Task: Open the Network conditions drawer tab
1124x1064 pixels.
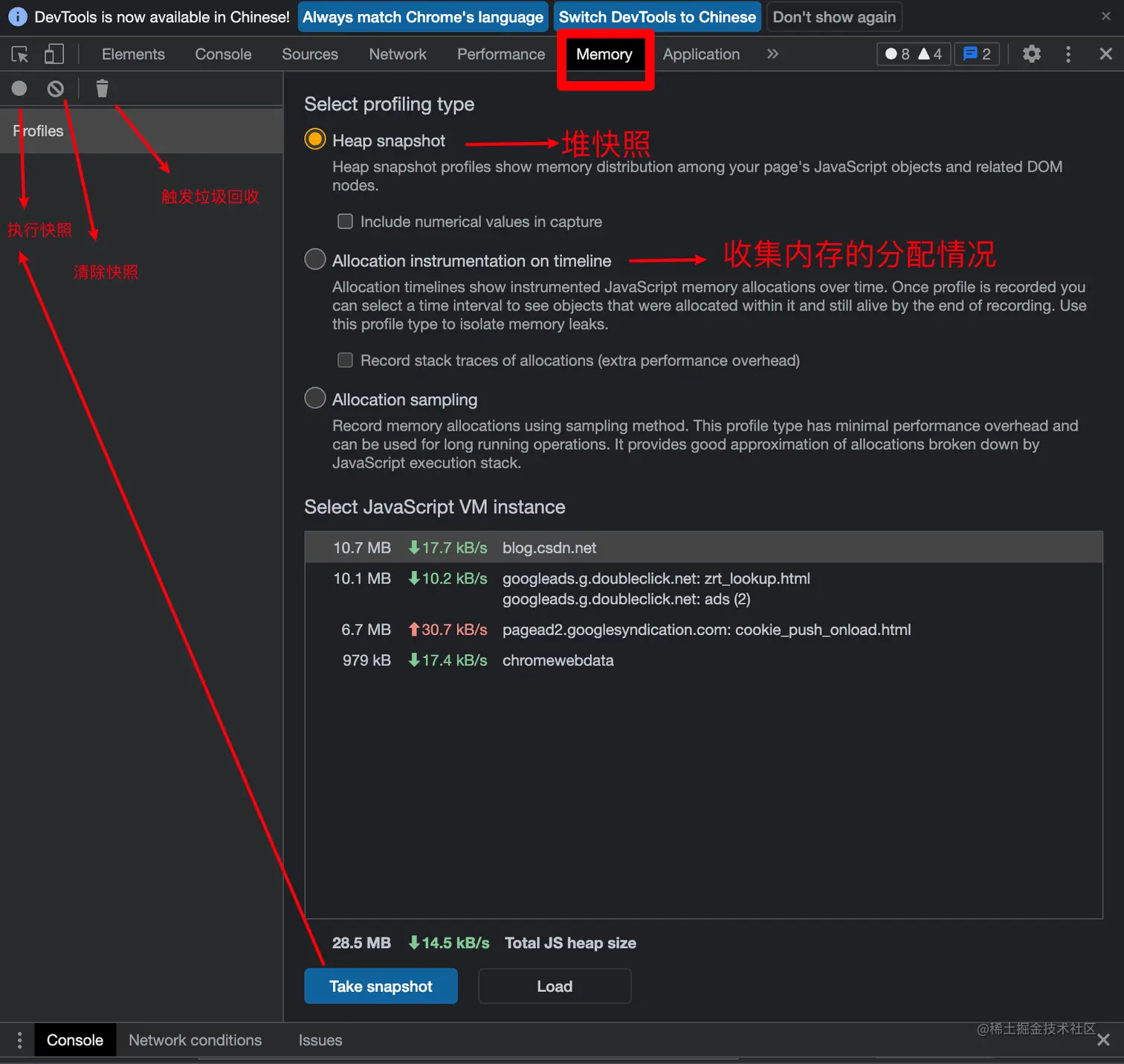Action: click(x=195, y=1039)
